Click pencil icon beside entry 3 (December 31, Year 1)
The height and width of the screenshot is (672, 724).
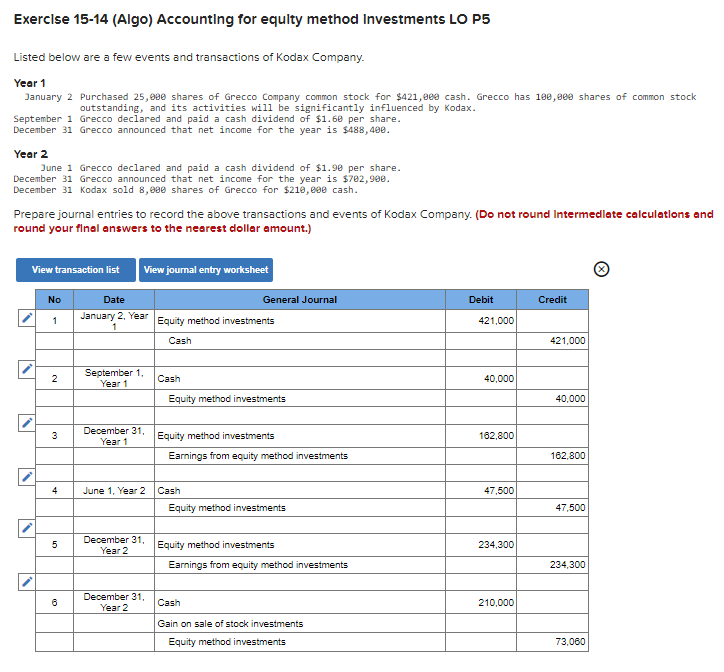pyautogui.click(x=27, y=423)
